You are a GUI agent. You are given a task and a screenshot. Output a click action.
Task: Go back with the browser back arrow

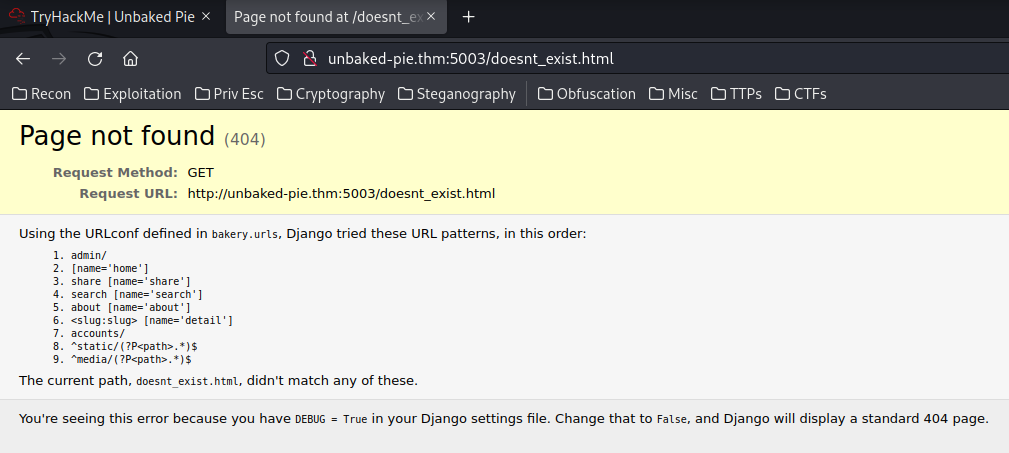[23, 59]
